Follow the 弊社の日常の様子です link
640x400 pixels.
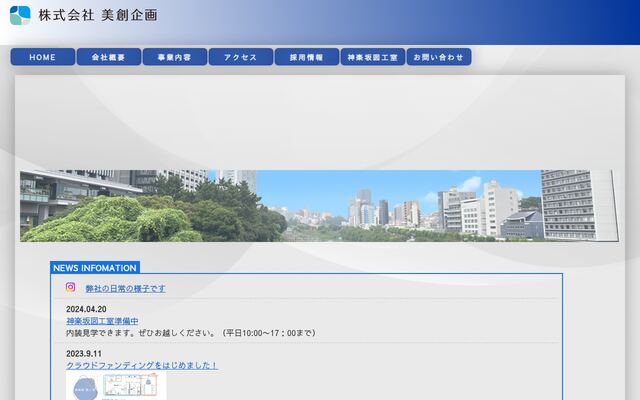(x=125, y=289)
